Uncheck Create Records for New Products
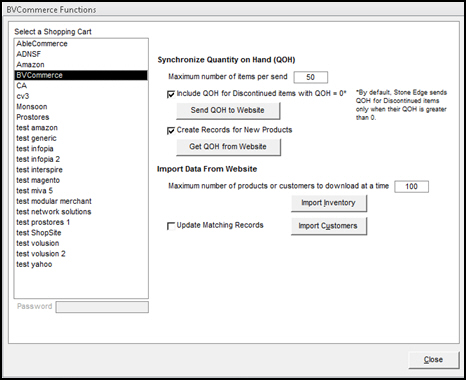The image size is (466, 380). coord(171,131)
